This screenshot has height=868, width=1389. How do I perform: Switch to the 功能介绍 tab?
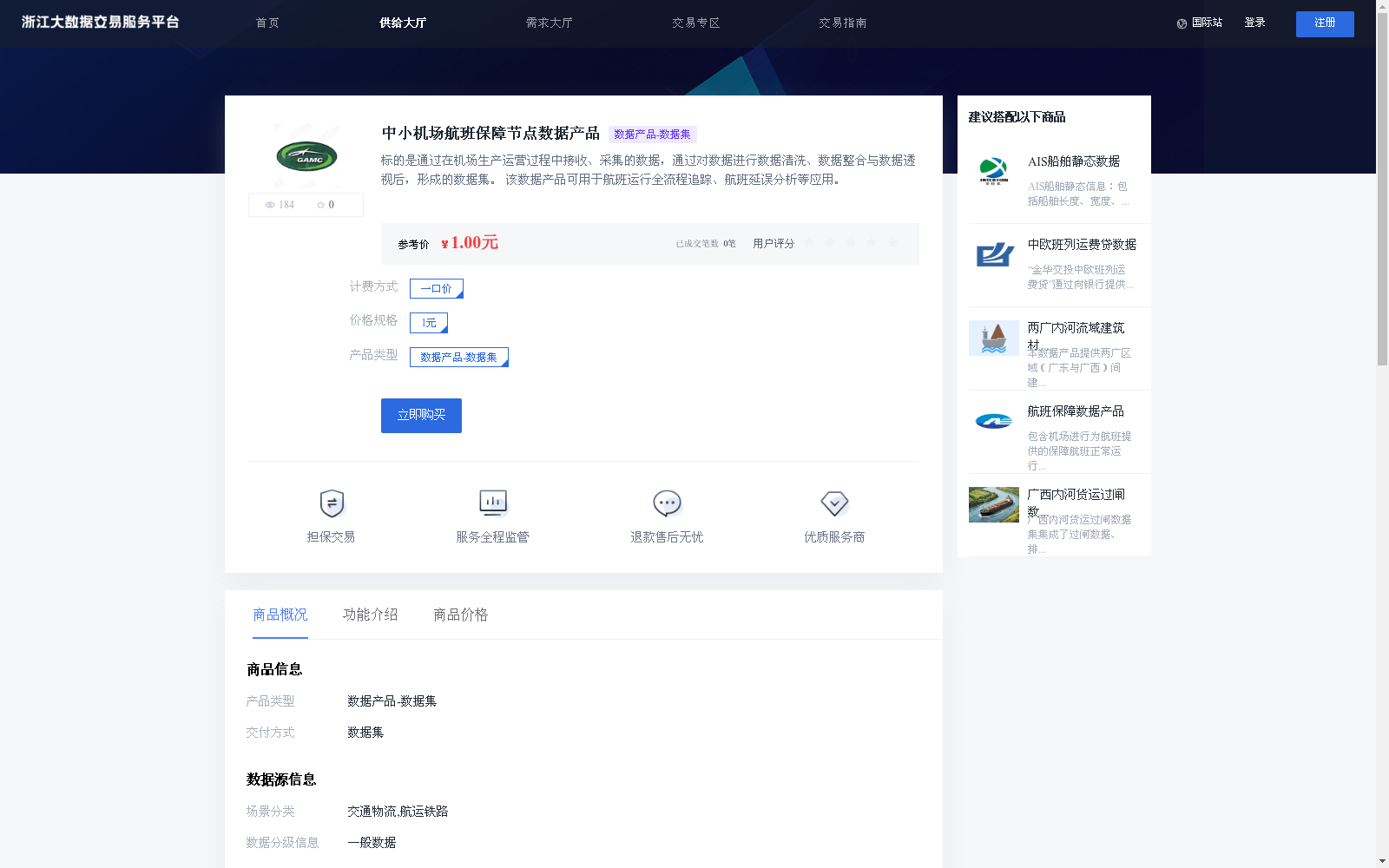371,615
